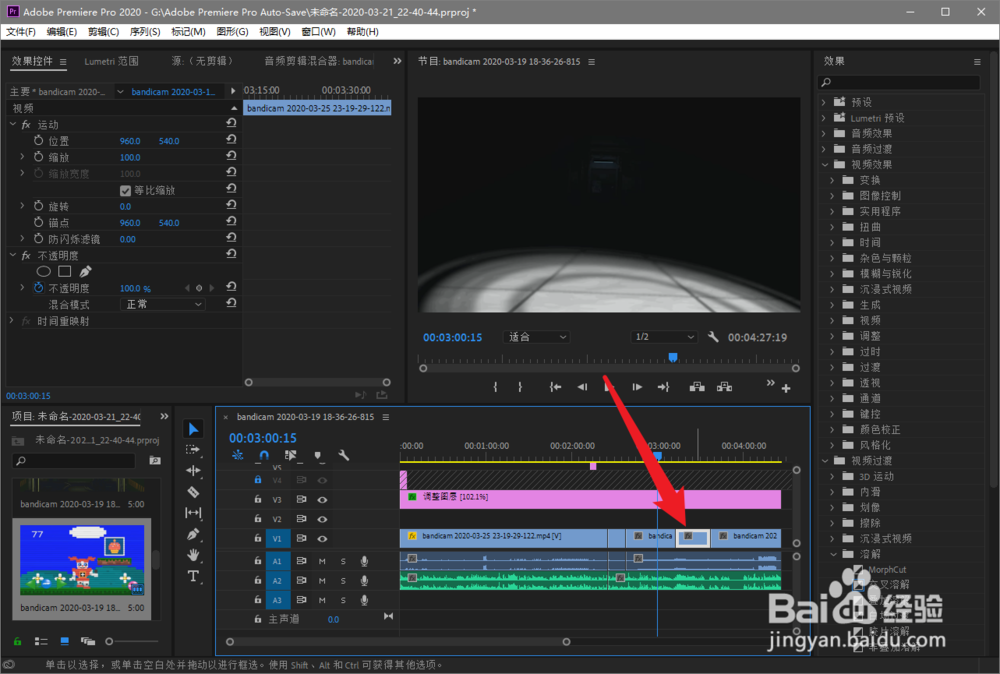
Task: Collapse the 运动 effect group
Action: coord(13,124)
